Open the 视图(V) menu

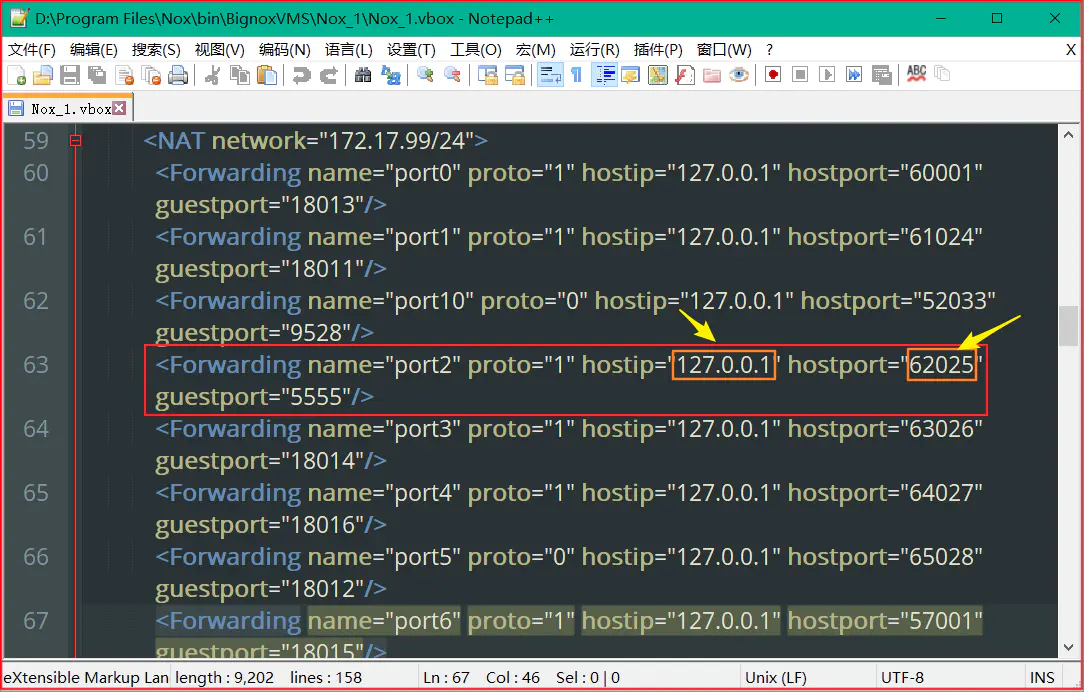[219, 50]
